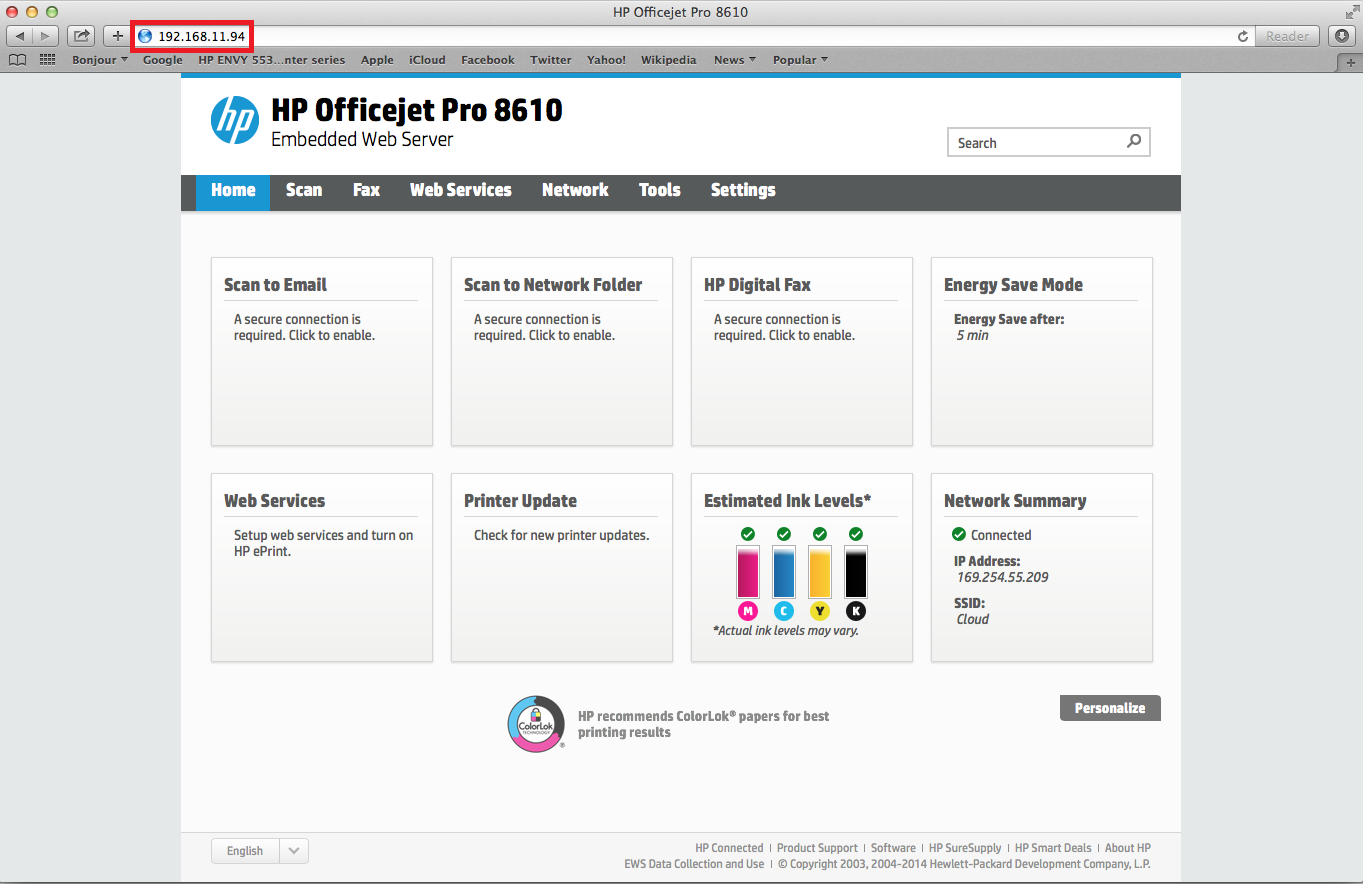
Task: Click the yellow ink level bar
Action: (819, 572)
